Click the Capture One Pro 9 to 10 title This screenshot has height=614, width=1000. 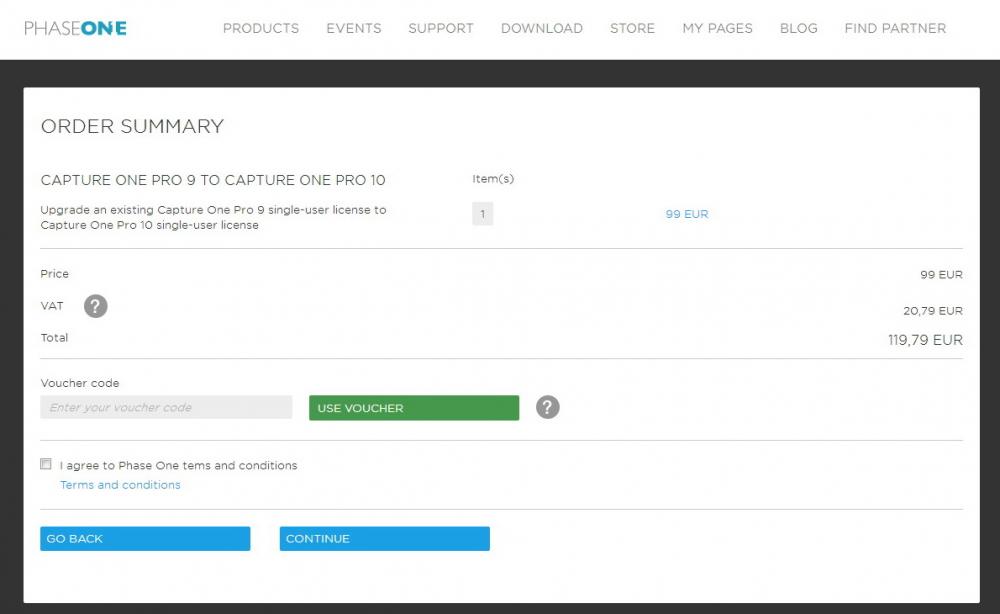[x=213, y=180]
